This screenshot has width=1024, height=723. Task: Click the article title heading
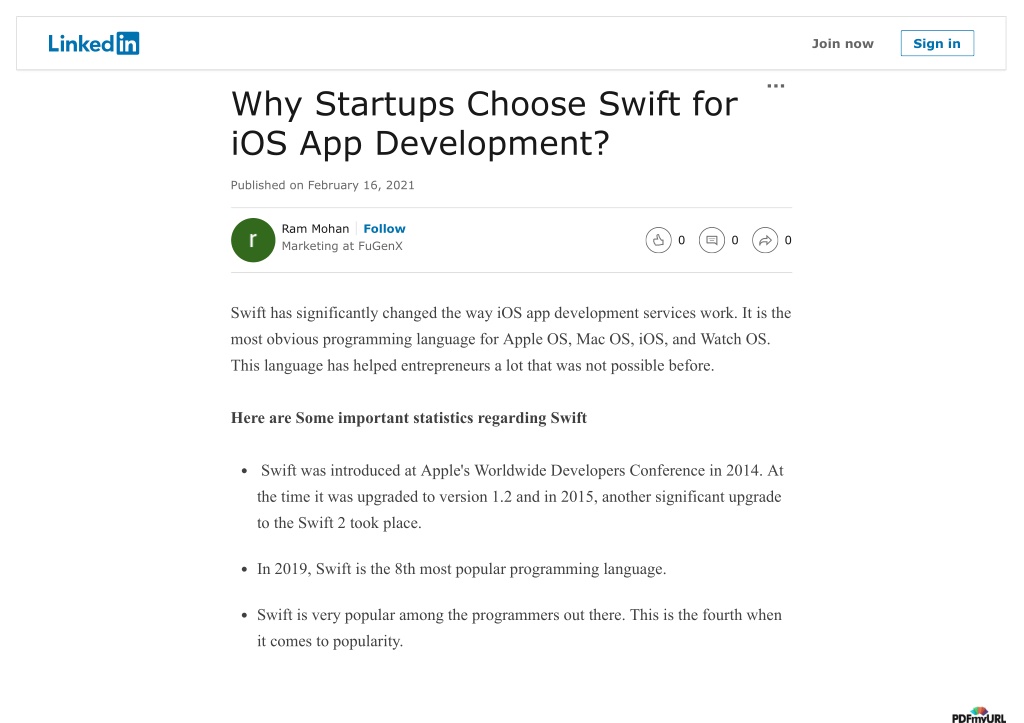pyautogui.click(x=484, y=123)
